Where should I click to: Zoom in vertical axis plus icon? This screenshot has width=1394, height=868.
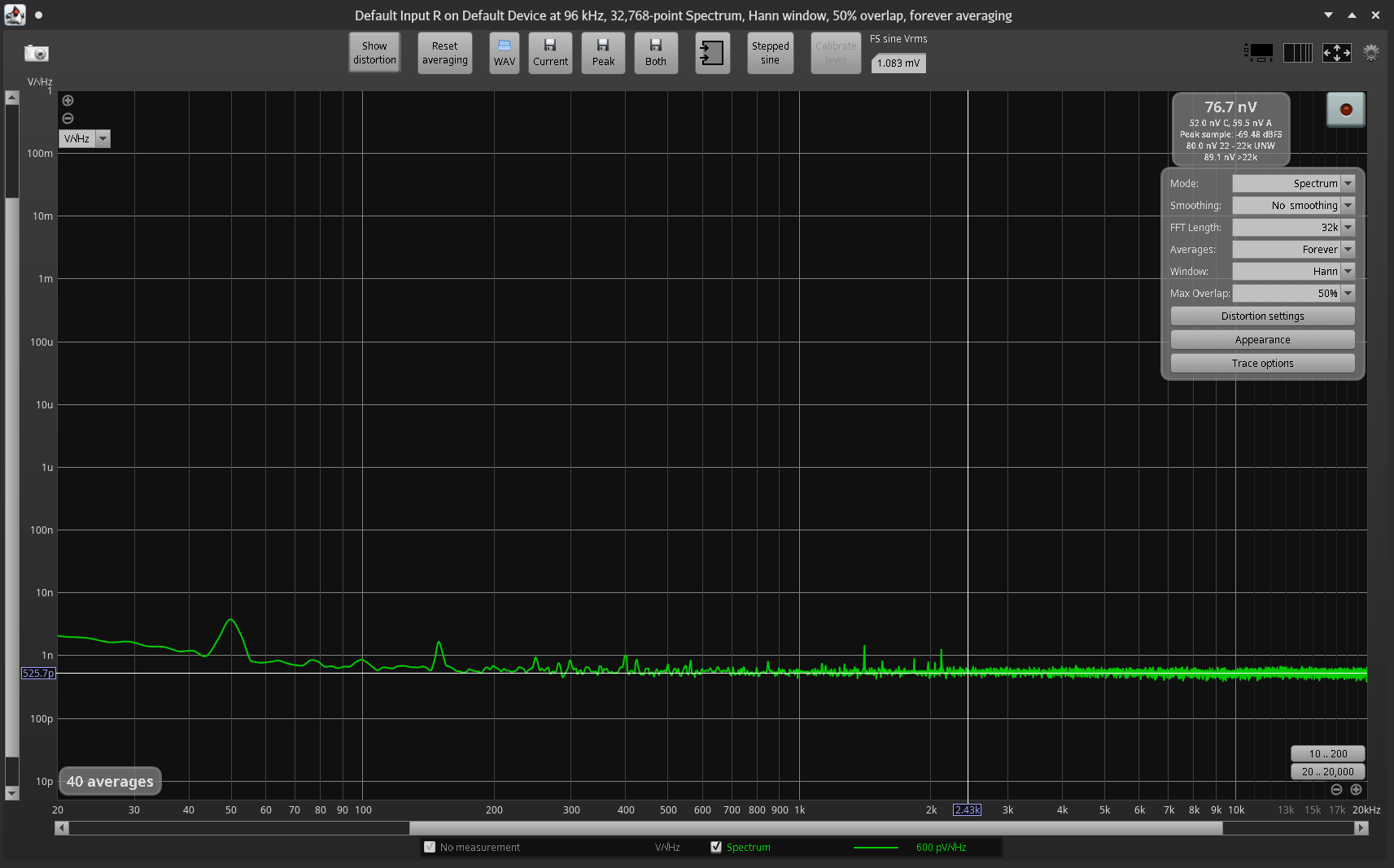pos(68,101)
